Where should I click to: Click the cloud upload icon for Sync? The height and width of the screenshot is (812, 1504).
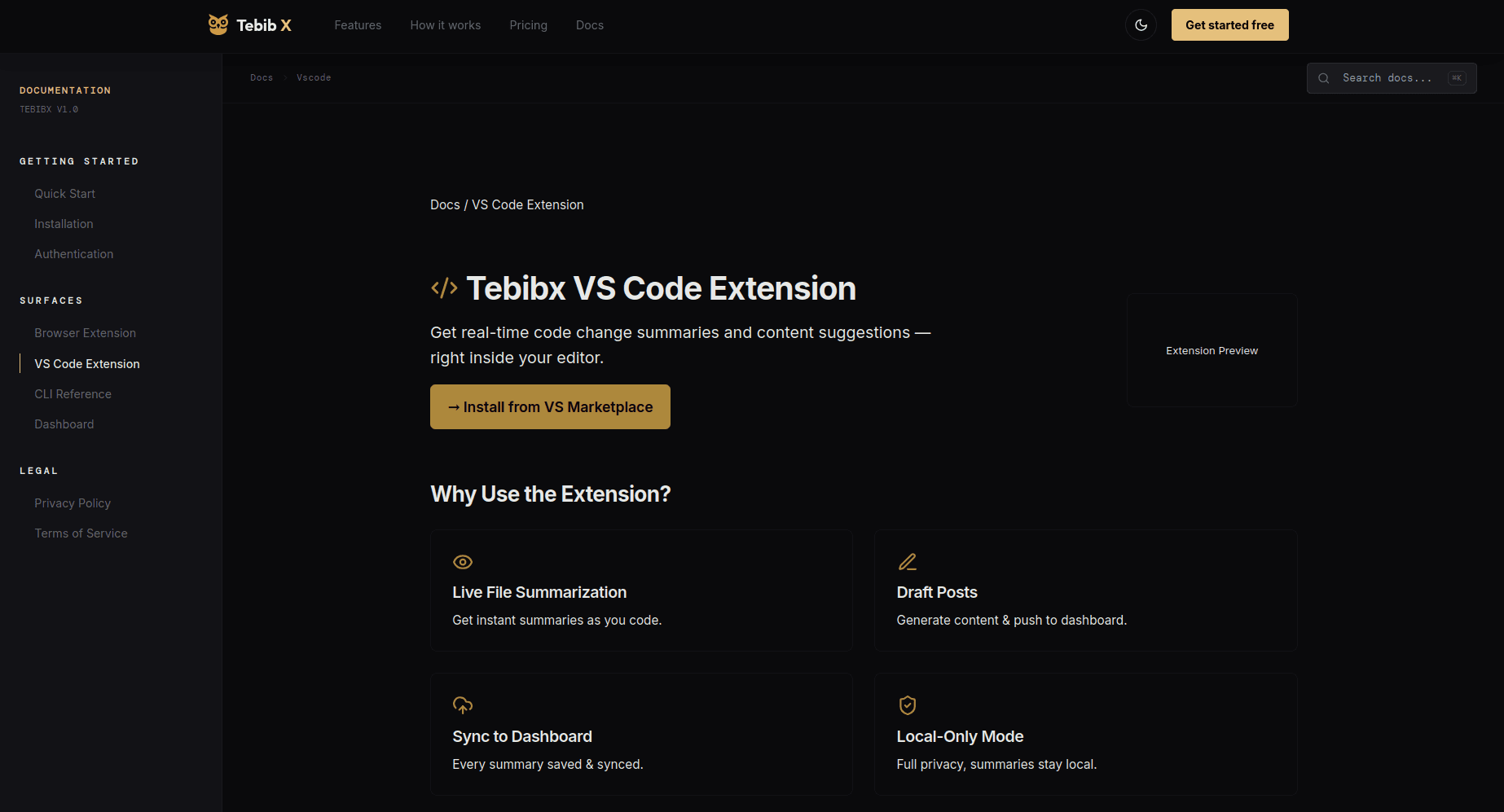(463, 705)
